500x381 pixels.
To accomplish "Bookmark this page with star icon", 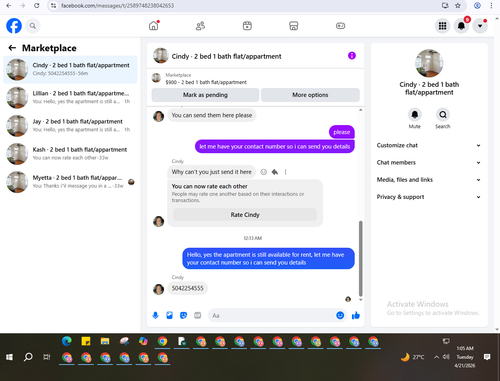I will pyautogui.click(x=458, y=5).
